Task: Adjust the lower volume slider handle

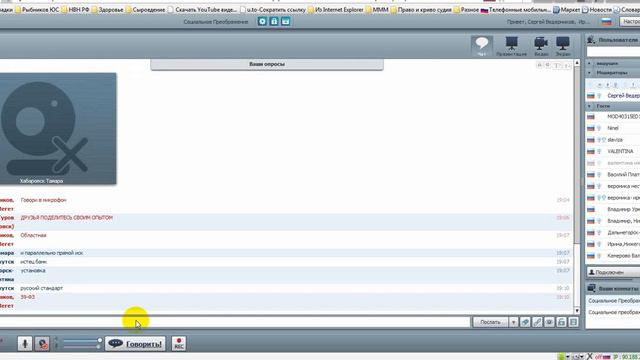Action: point(99,347)
